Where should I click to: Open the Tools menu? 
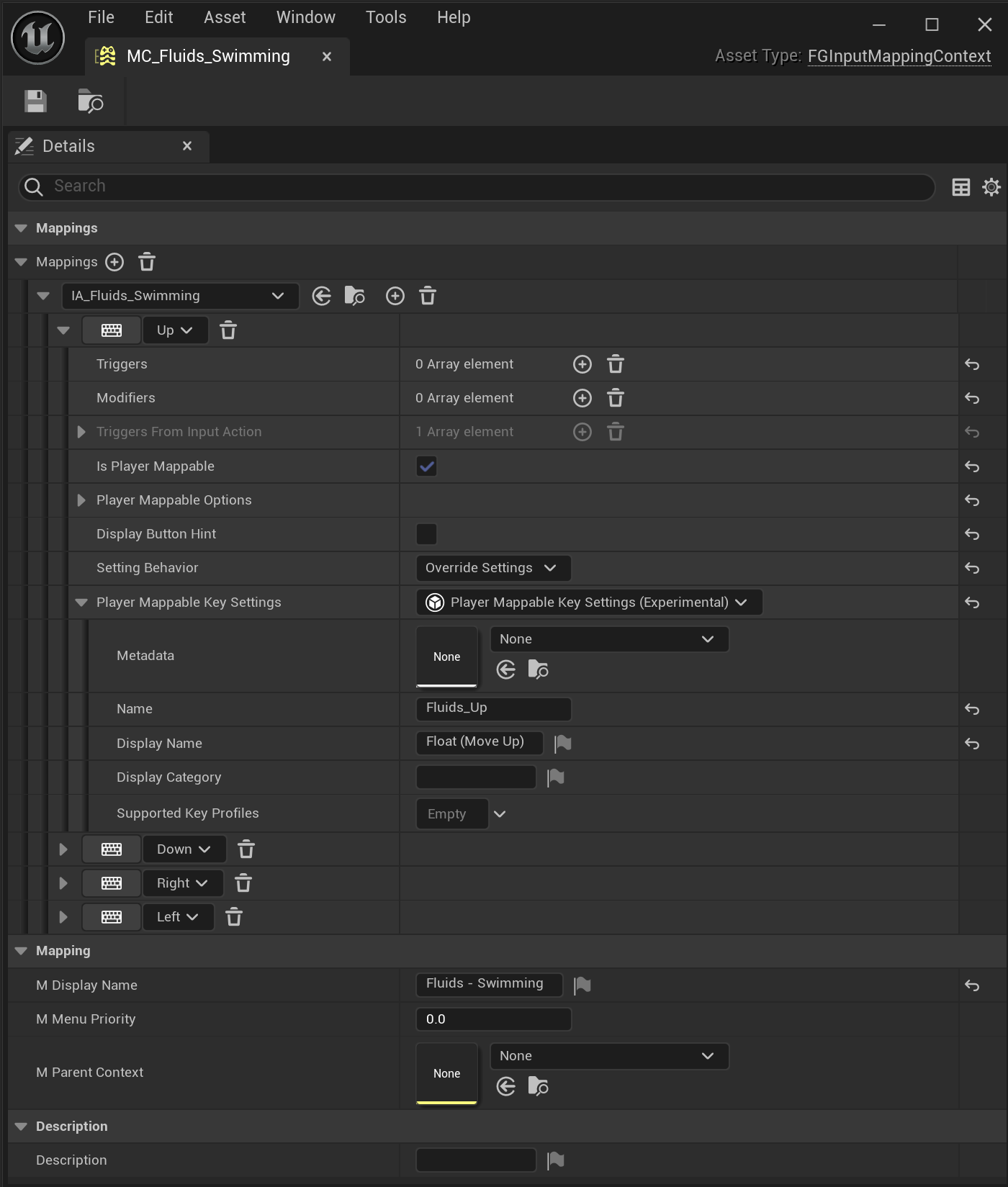point(386,17)
